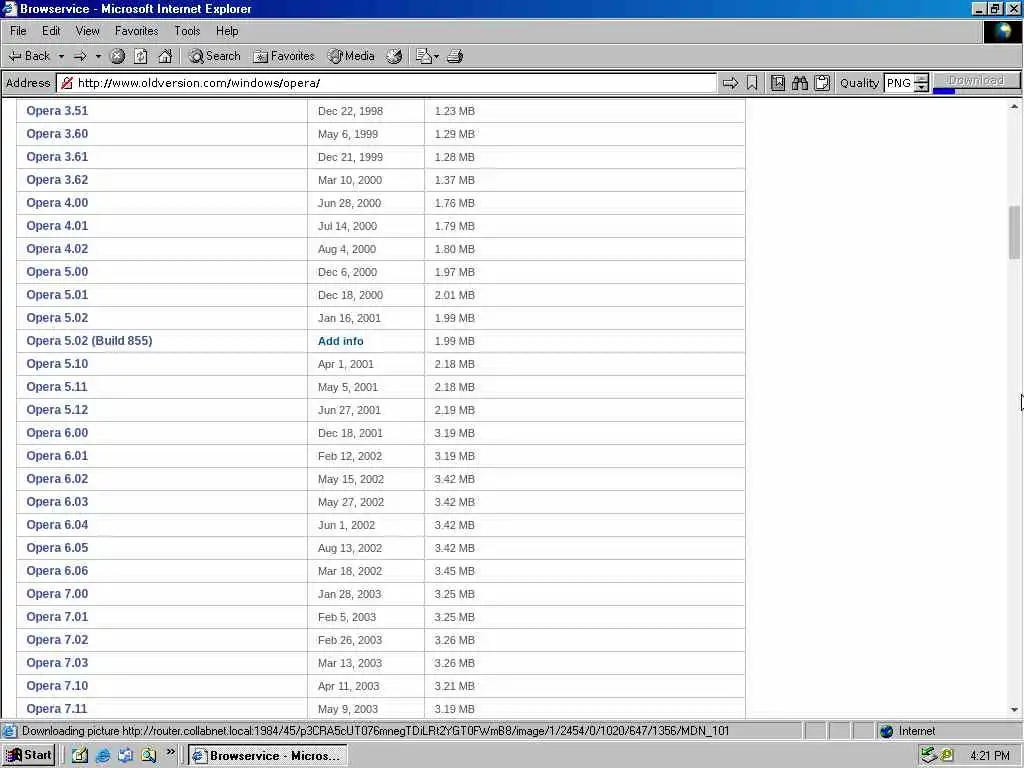Click the first quick launch icon after Start
1024x768 pixels.
point(80,756)
